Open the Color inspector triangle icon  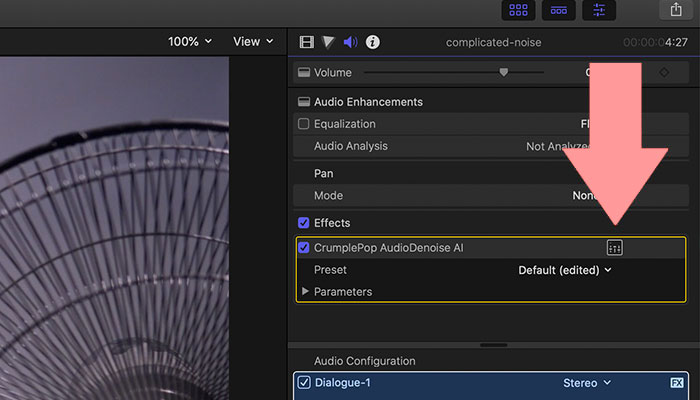(x=328, y=42)
